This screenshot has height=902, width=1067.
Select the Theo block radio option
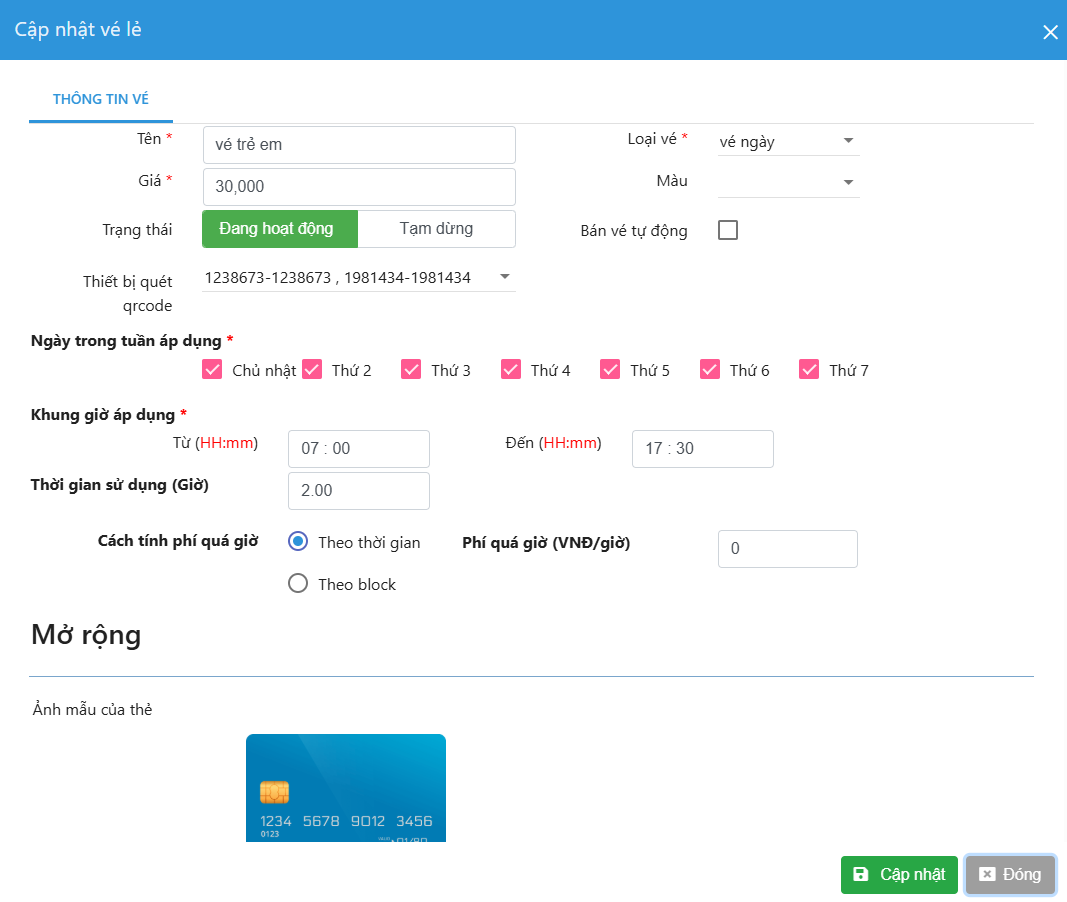click(x=297, y=584)
